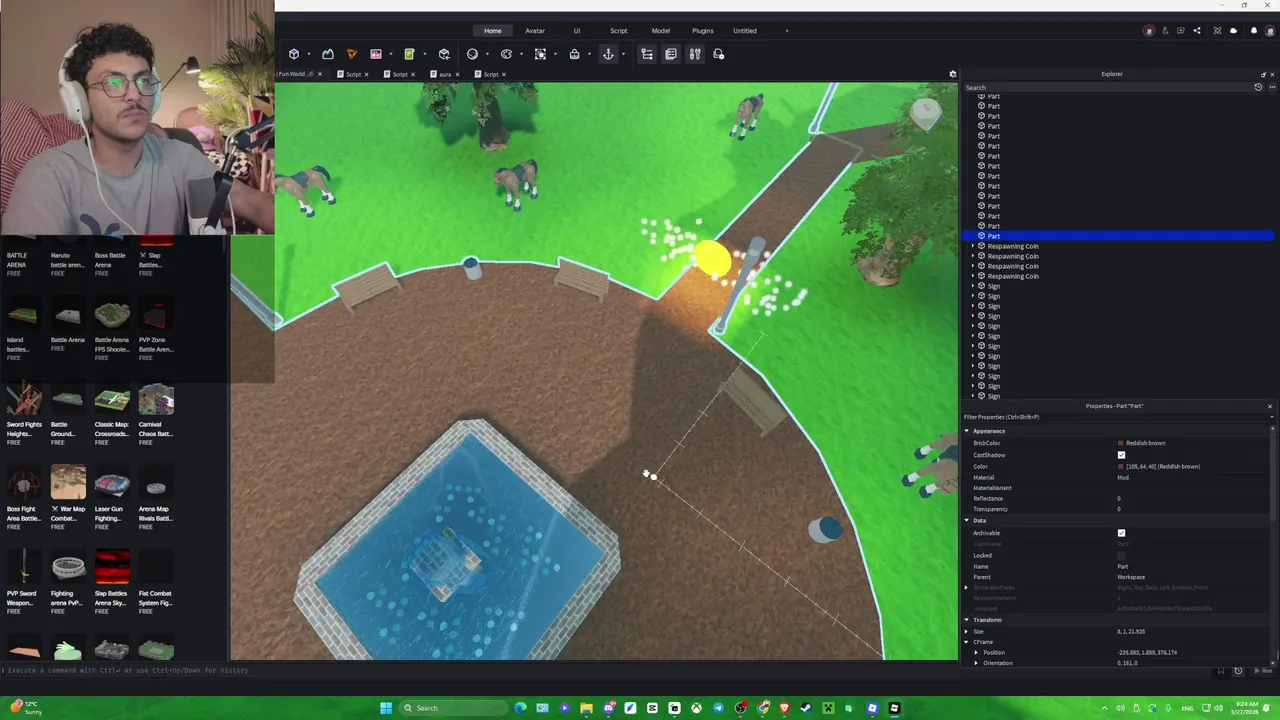Expand the Size property
1280x720 pixels.
(967, 631)
